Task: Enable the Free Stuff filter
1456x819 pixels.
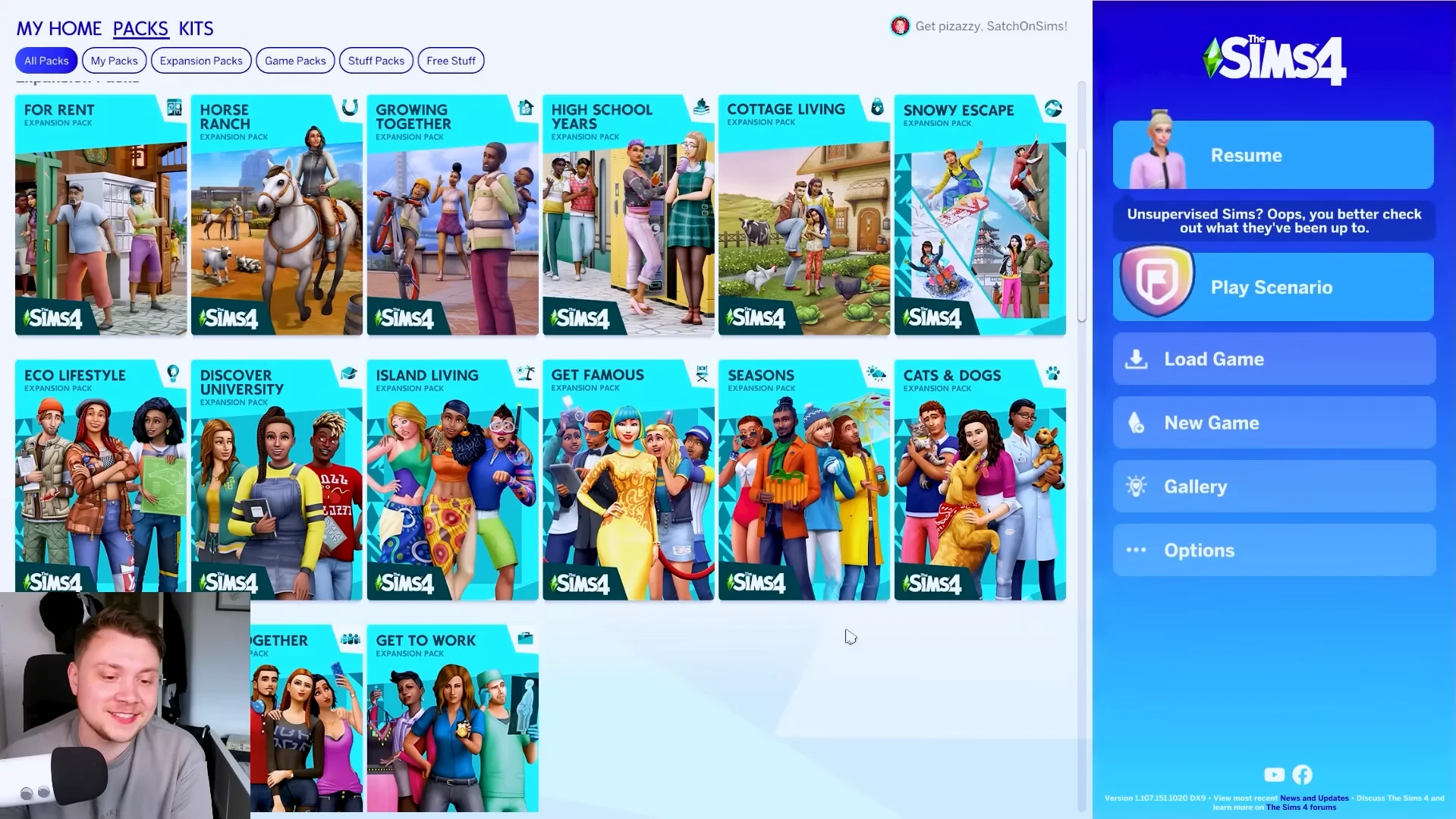Action: point(451,60)
